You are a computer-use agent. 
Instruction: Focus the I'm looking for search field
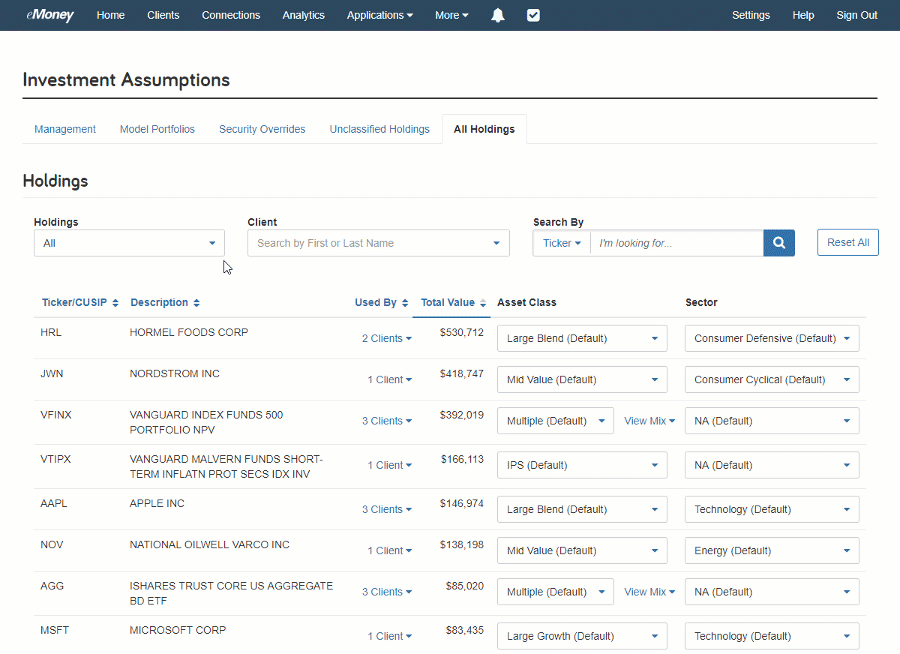[677, 243]
